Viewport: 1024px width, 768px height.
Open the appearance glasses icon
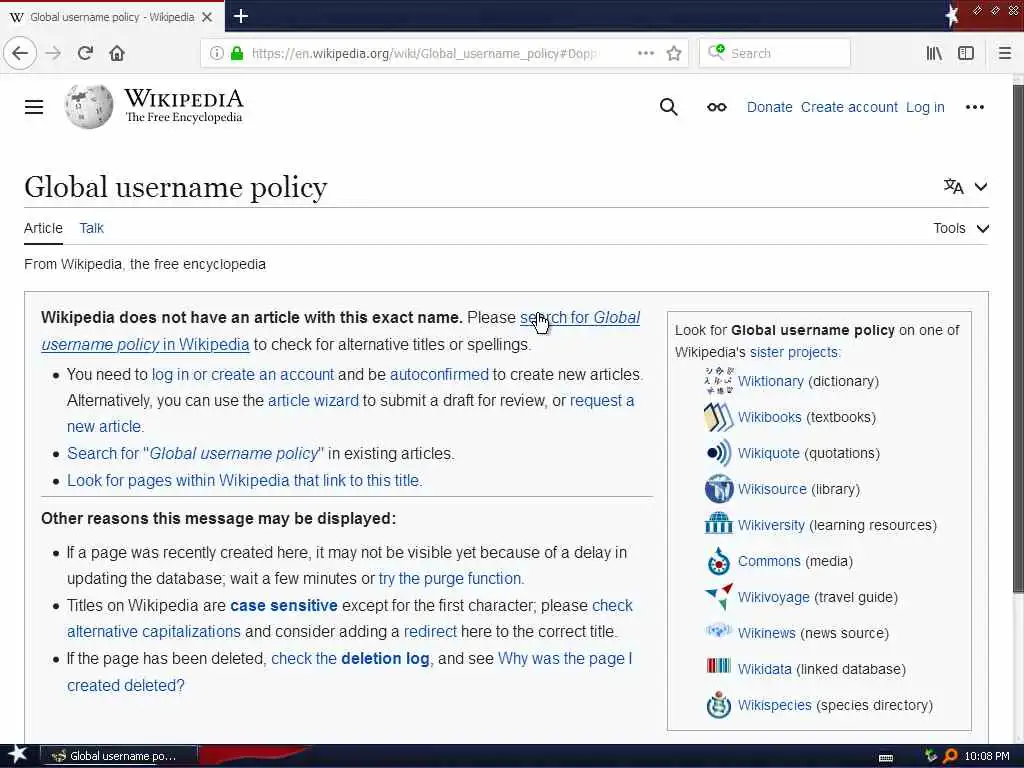coord(716,107)
